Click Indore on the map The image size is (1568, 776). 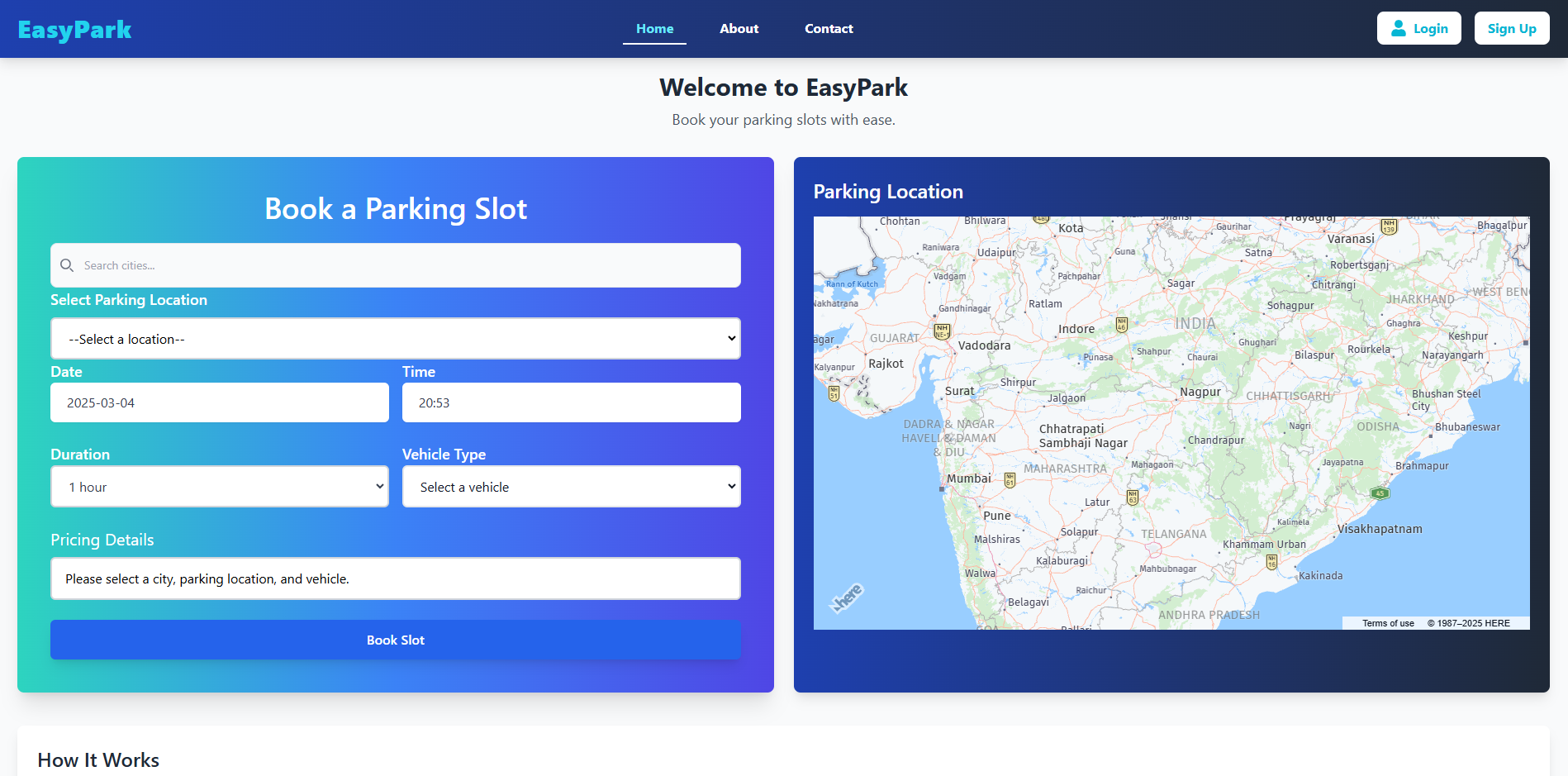pyautogui.click(x=1076, y=329)
